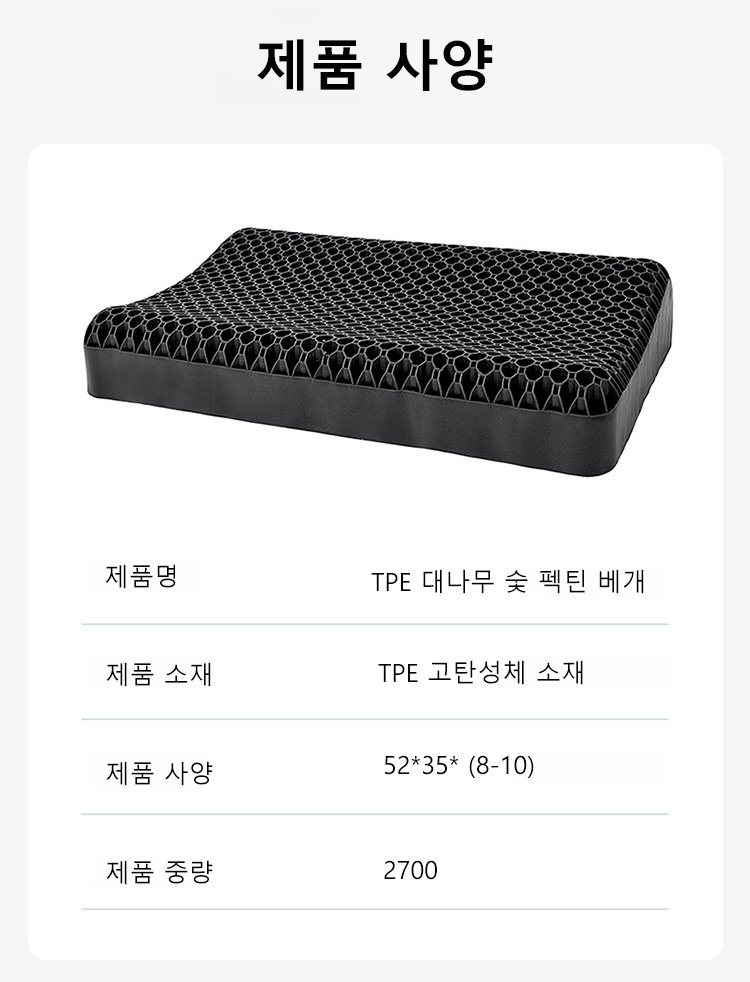750x982 pixels.
Task: Click the black honeycomb pillow product image
Action: pos(375,348)
